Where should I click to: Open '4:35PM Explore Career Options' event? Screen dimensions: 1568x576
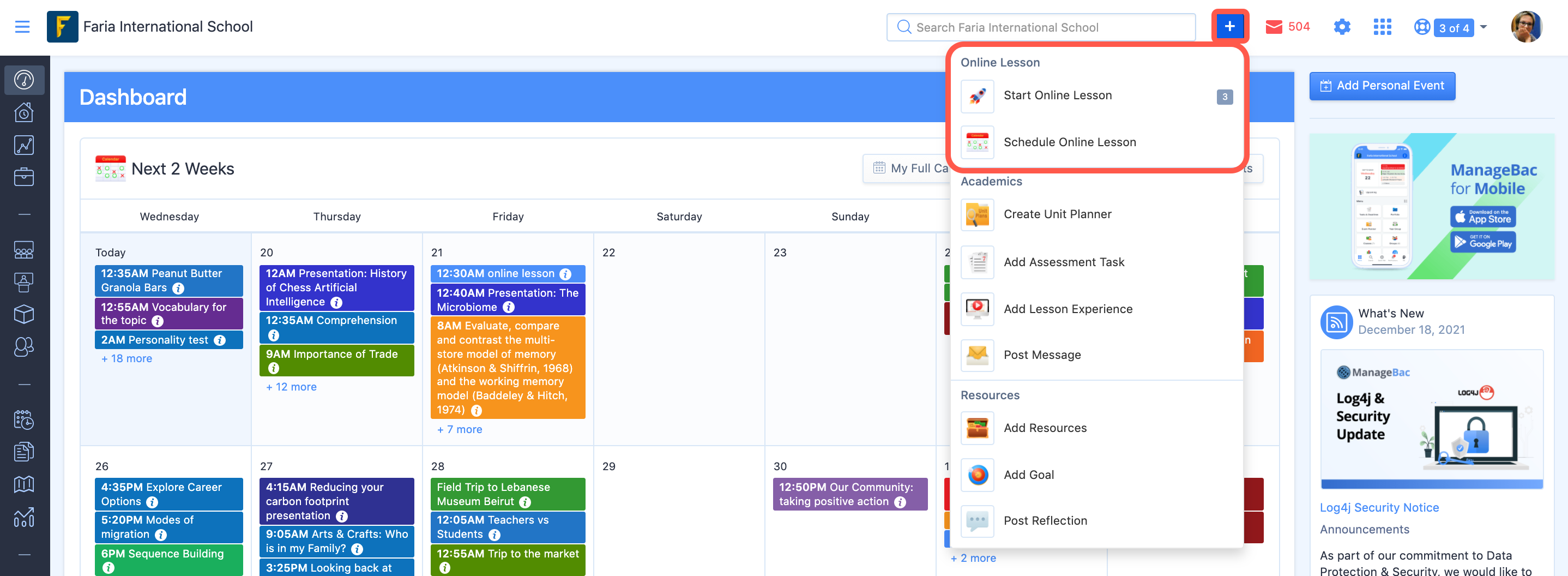pos(168,494)
